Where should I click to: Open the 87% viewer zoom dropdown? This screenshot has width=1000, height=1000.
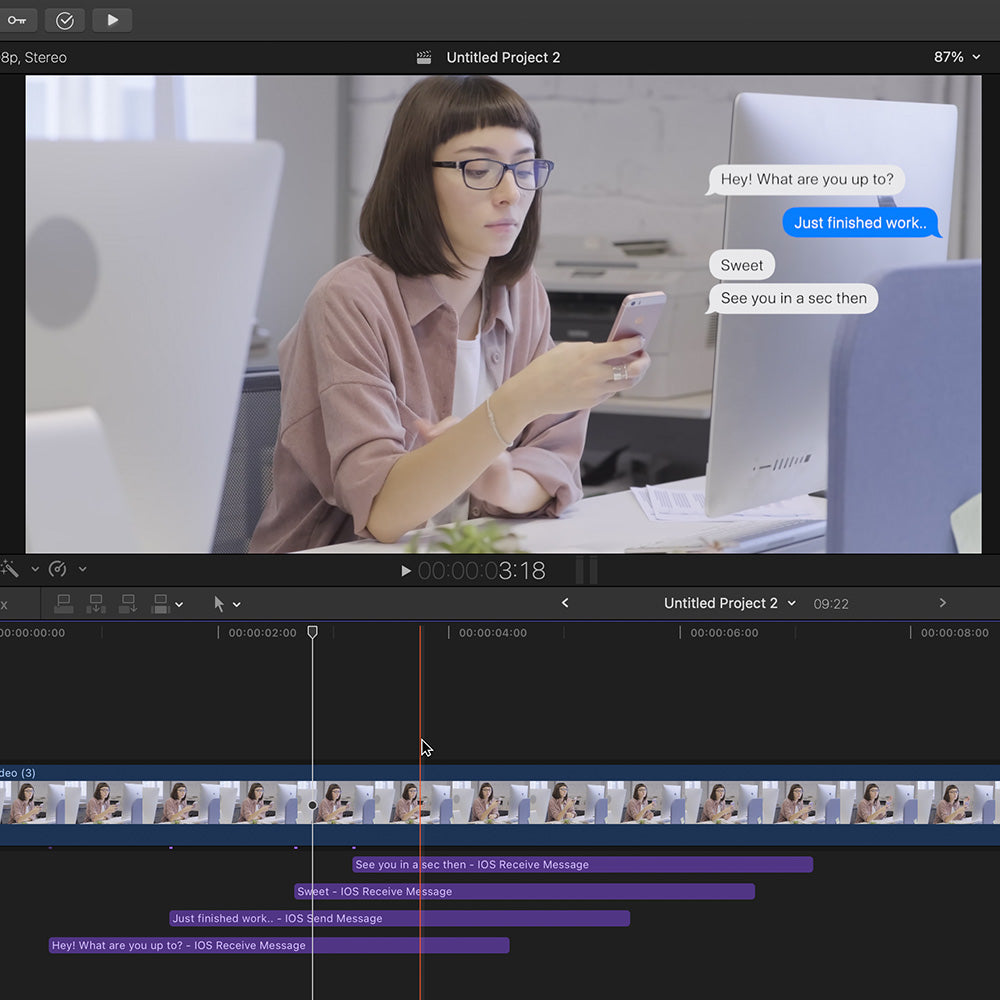[x=956, y=57]
